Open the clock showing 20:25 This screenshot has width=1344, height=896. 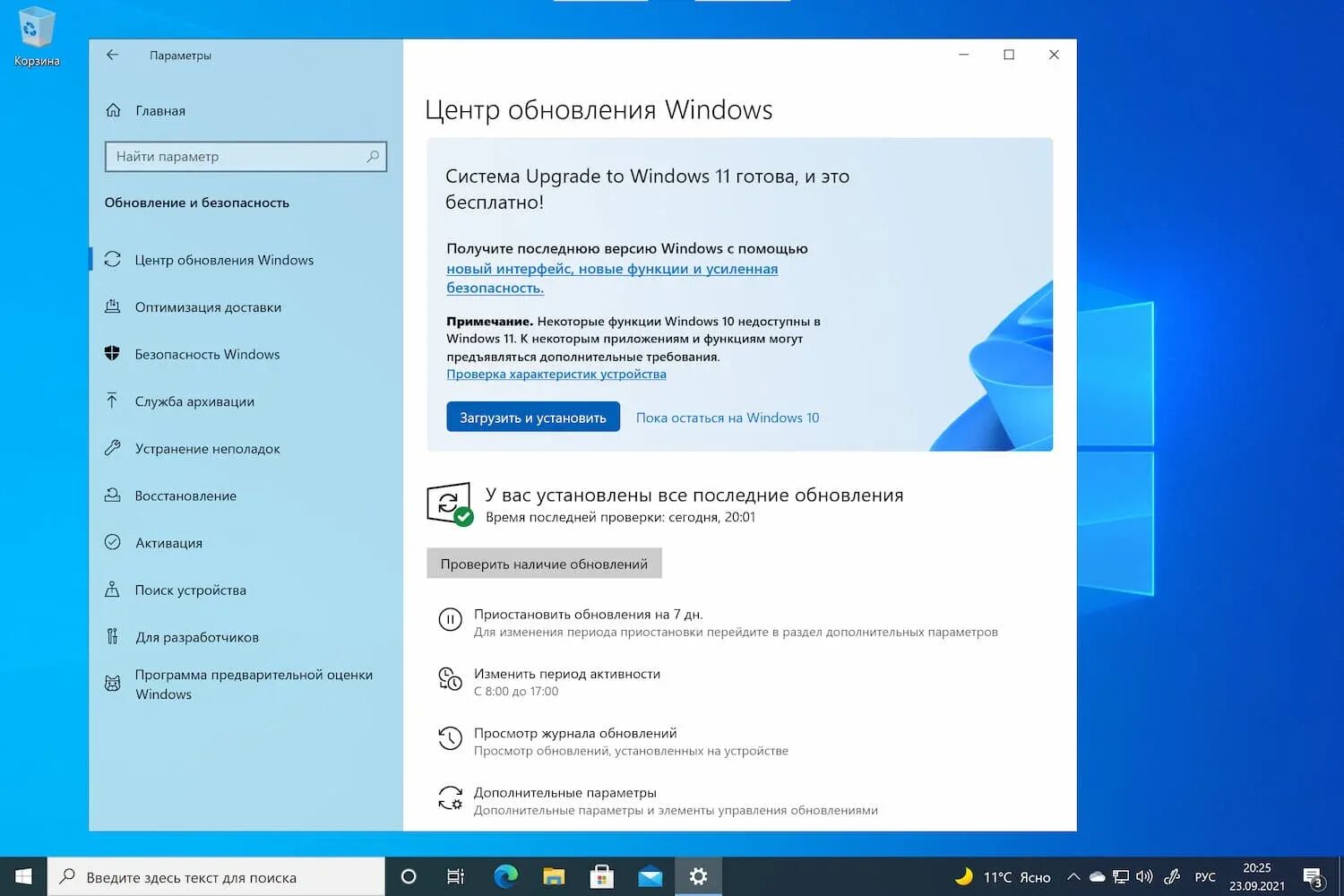click(x=1257, y=876)
